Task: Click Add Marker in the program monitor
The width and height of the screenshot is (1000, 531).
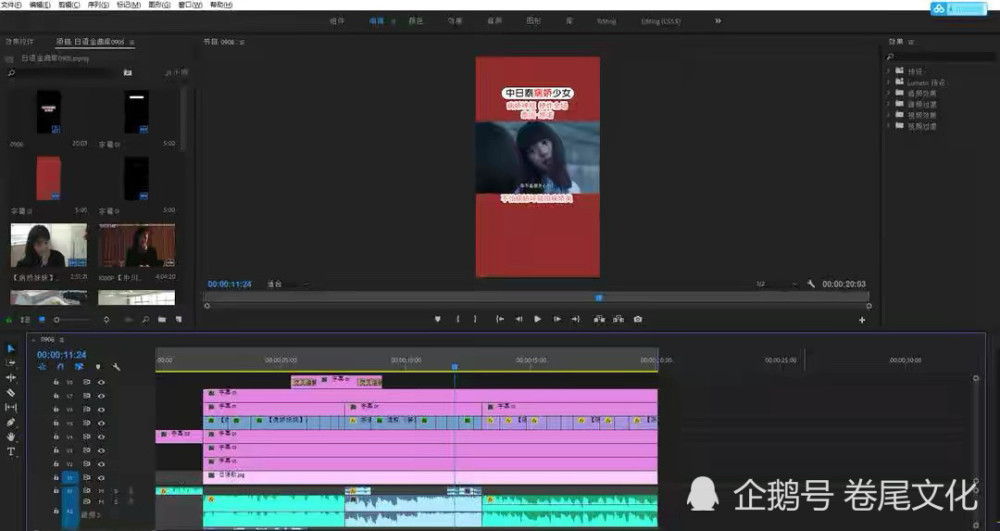Action: tap(438, 319)
